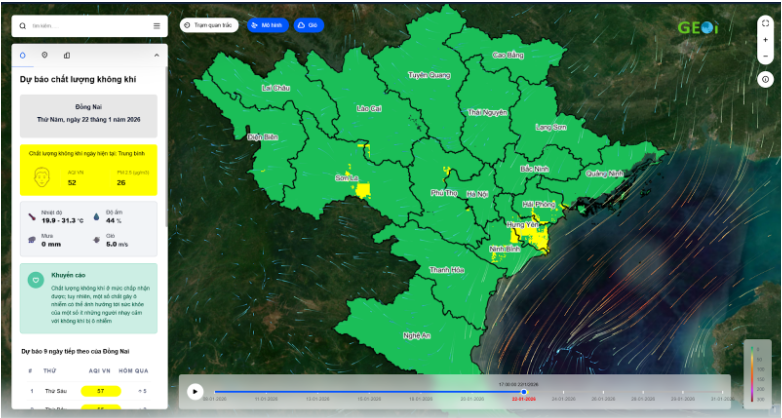Switch to the location pin tab
The width and height of the screenshot is (782, 418).
[x=45, y=55]
